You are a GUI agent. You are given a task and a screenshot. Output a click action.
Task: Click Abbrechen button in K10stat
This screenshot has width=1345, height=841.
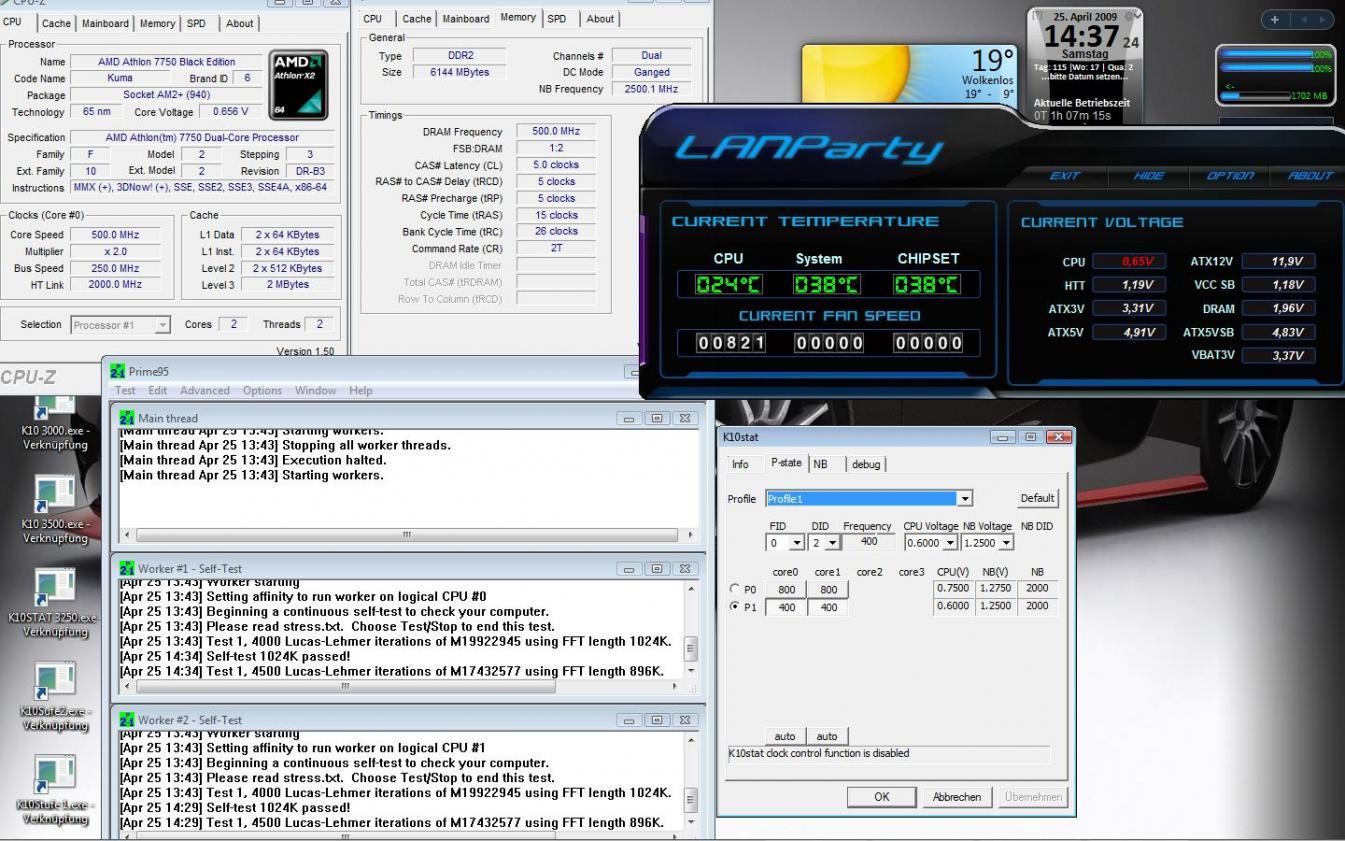(958, 797)
